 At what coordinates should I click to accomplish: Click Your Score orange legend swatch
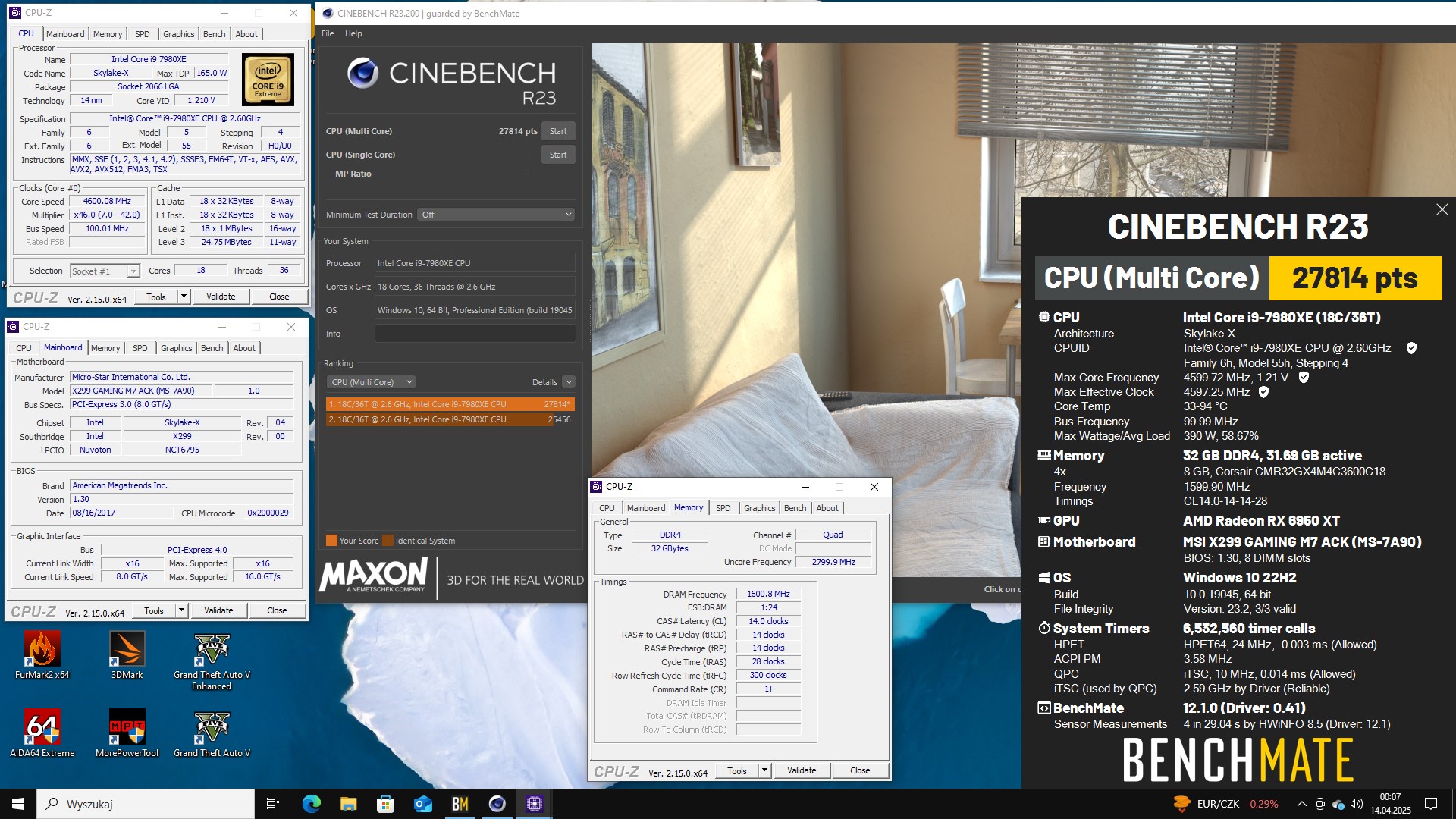[x=331, y=541]
